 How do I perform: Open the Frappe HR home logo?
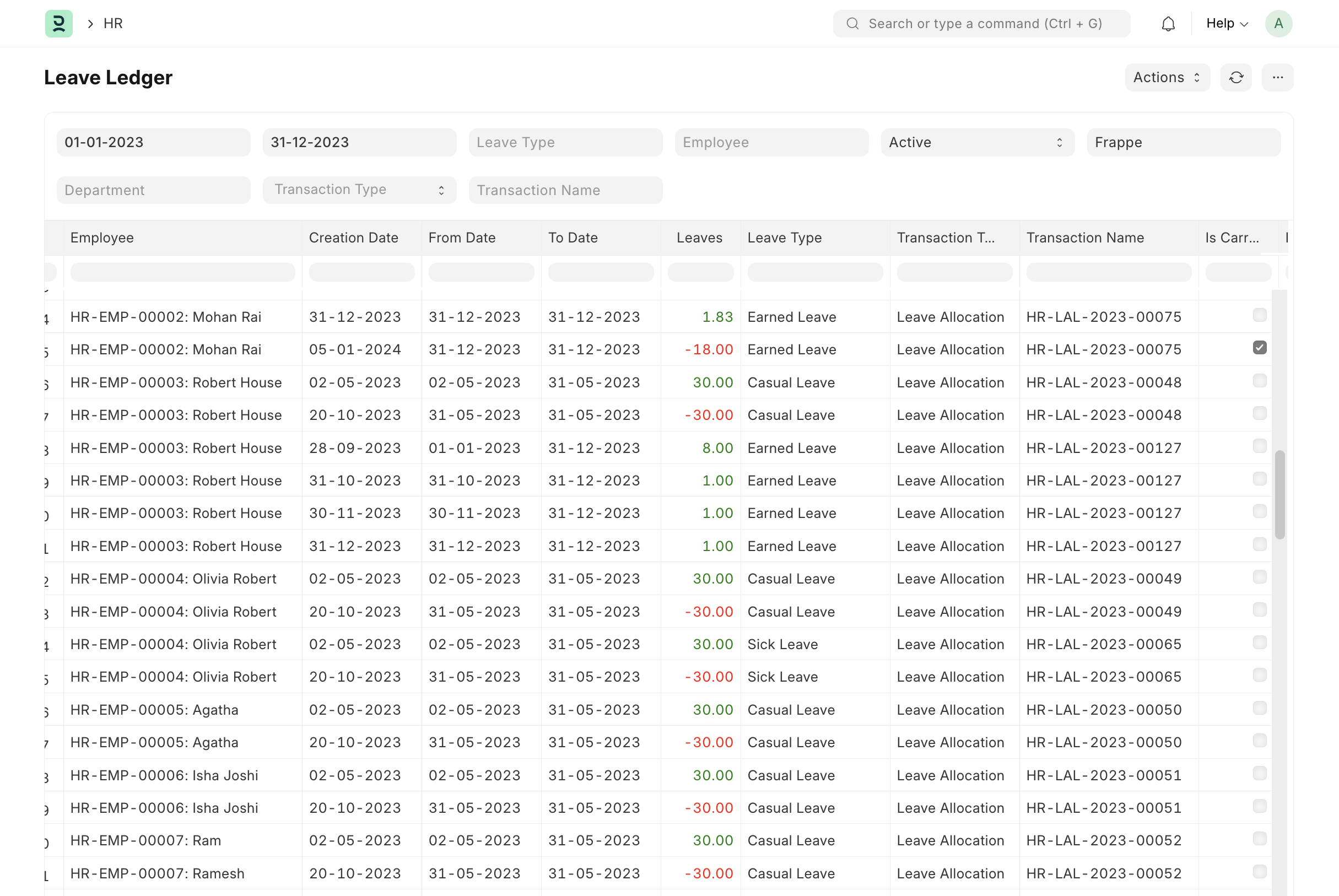click(59, 24)
